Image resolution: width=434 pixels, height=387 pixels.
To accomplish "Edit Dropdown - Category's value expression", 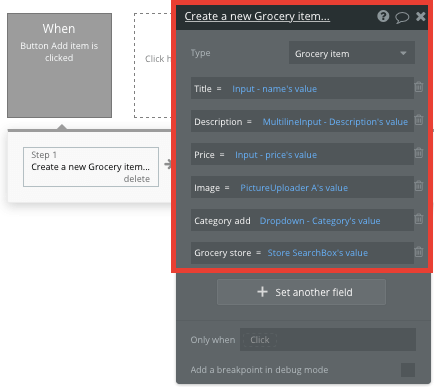I will (320, 221).
